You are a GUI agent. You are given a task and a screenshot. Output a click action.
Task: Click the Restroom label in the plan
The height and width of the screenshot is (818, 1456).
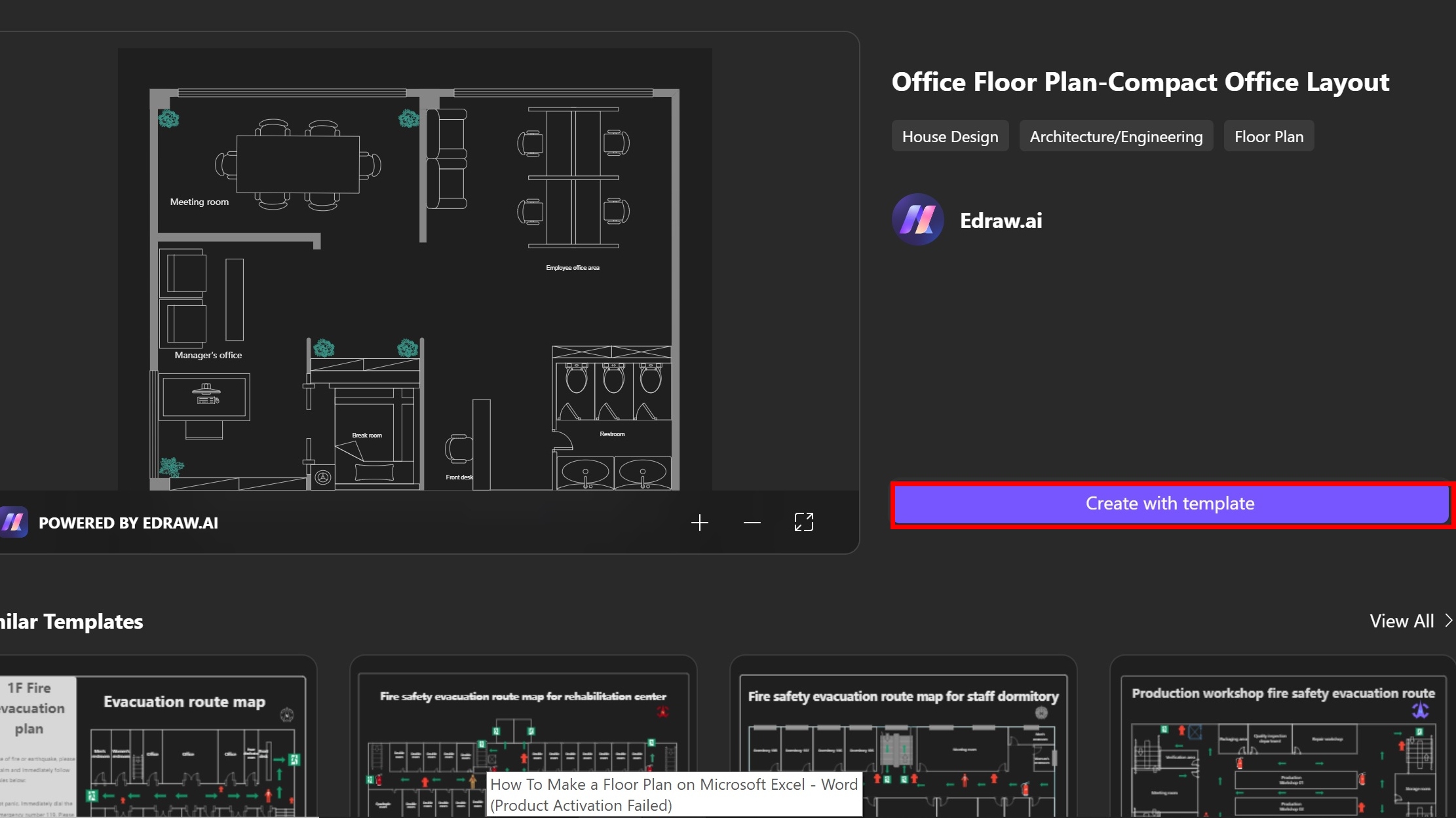tap(612, 434)
